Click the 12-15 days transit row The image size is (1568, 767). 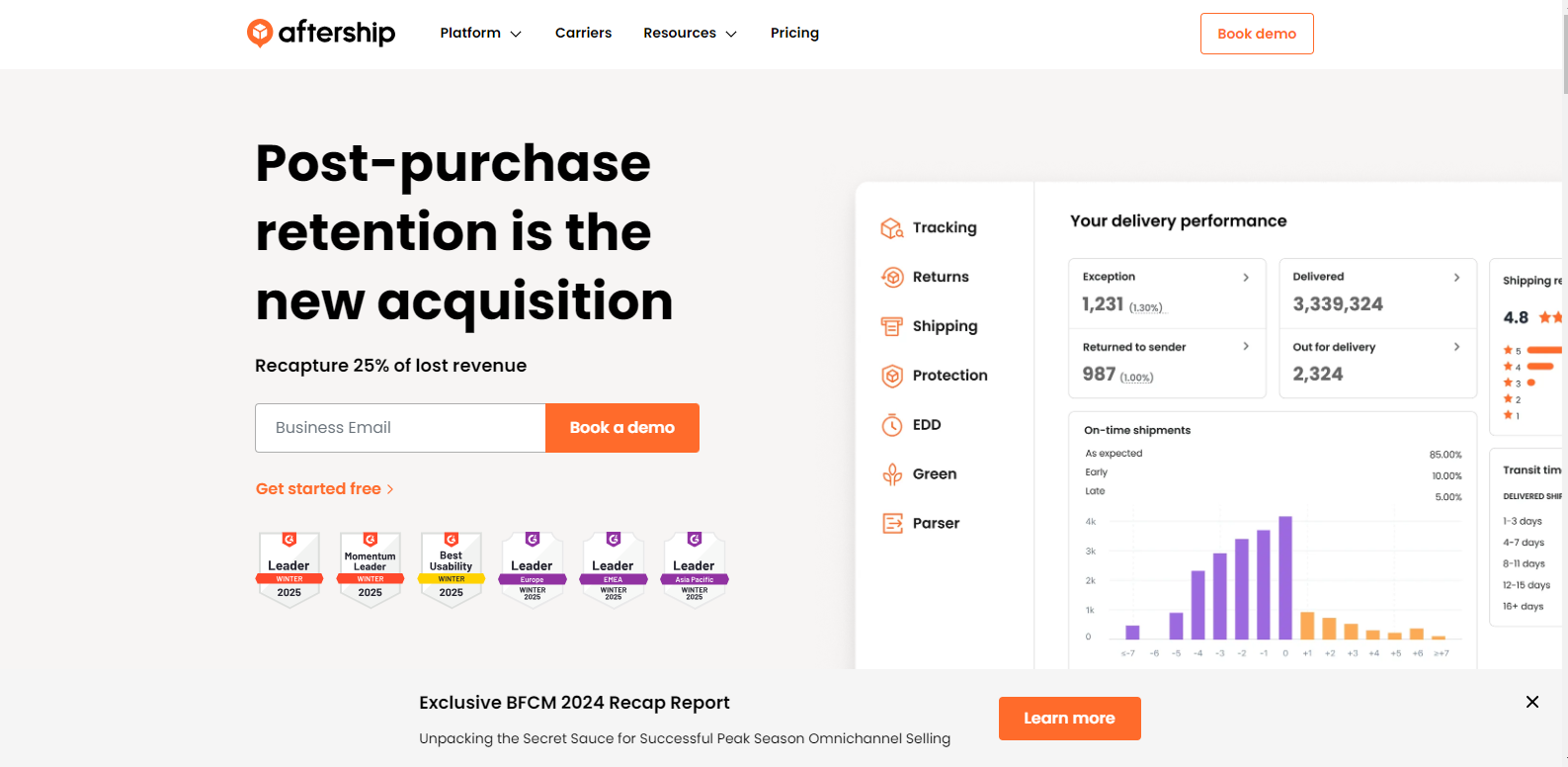coord(1527,585)
